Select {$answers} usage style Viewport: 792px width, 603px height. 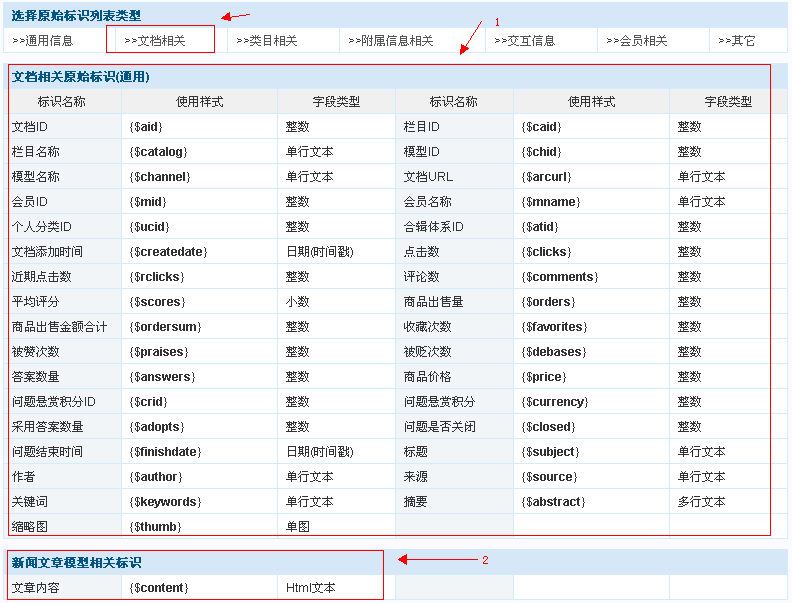(x=163, y=377)
